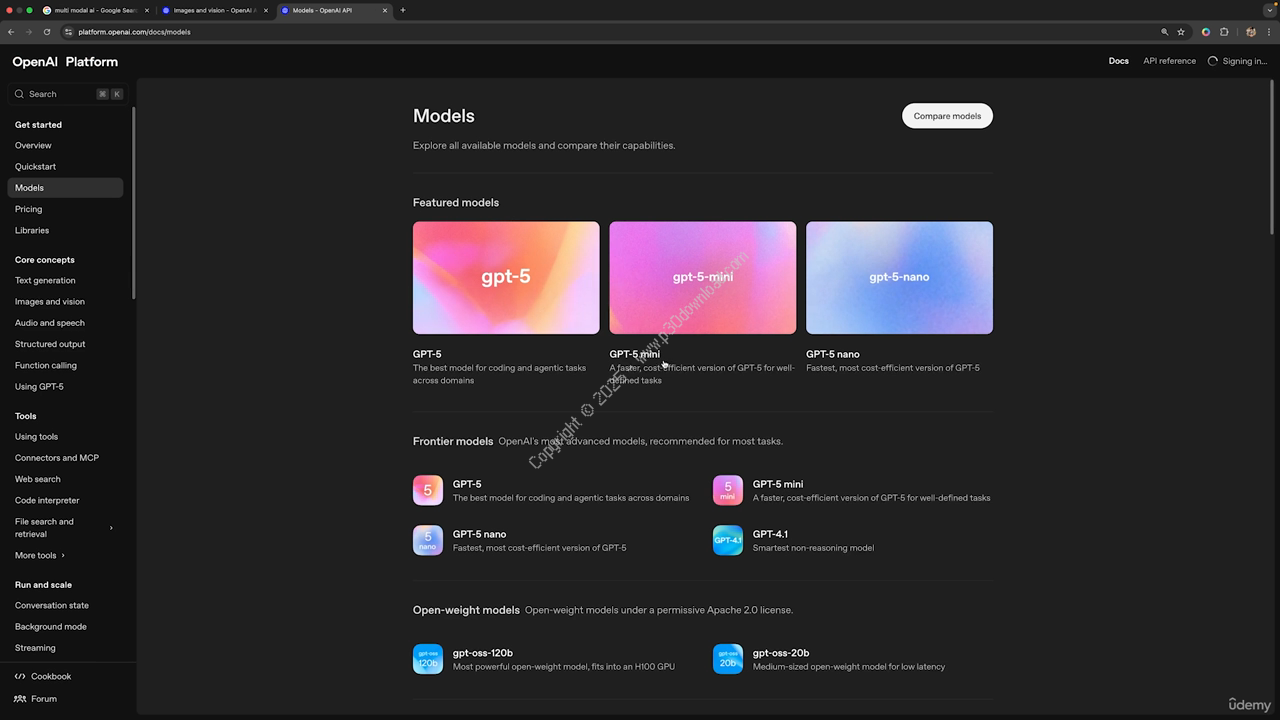Open the gpt-5 featured thumbnail
1280x720 pixels.
506,278
